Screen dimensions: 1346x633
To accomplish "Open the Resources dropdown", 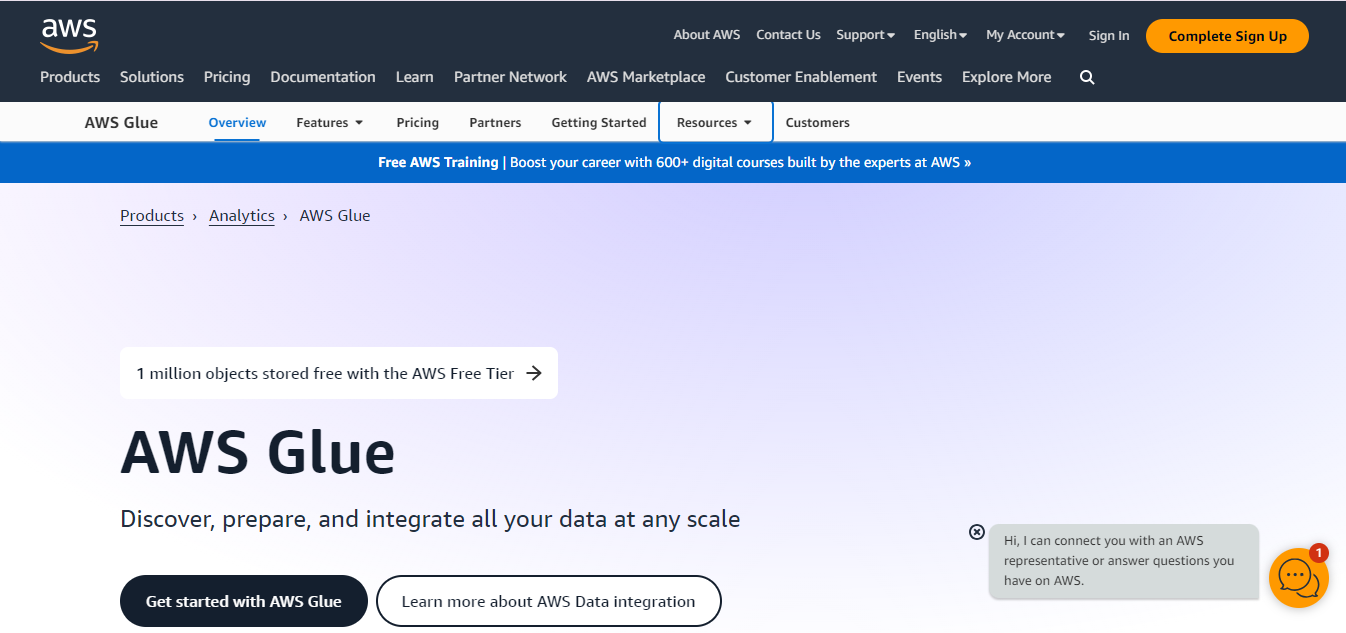I will tap(715, 122).
